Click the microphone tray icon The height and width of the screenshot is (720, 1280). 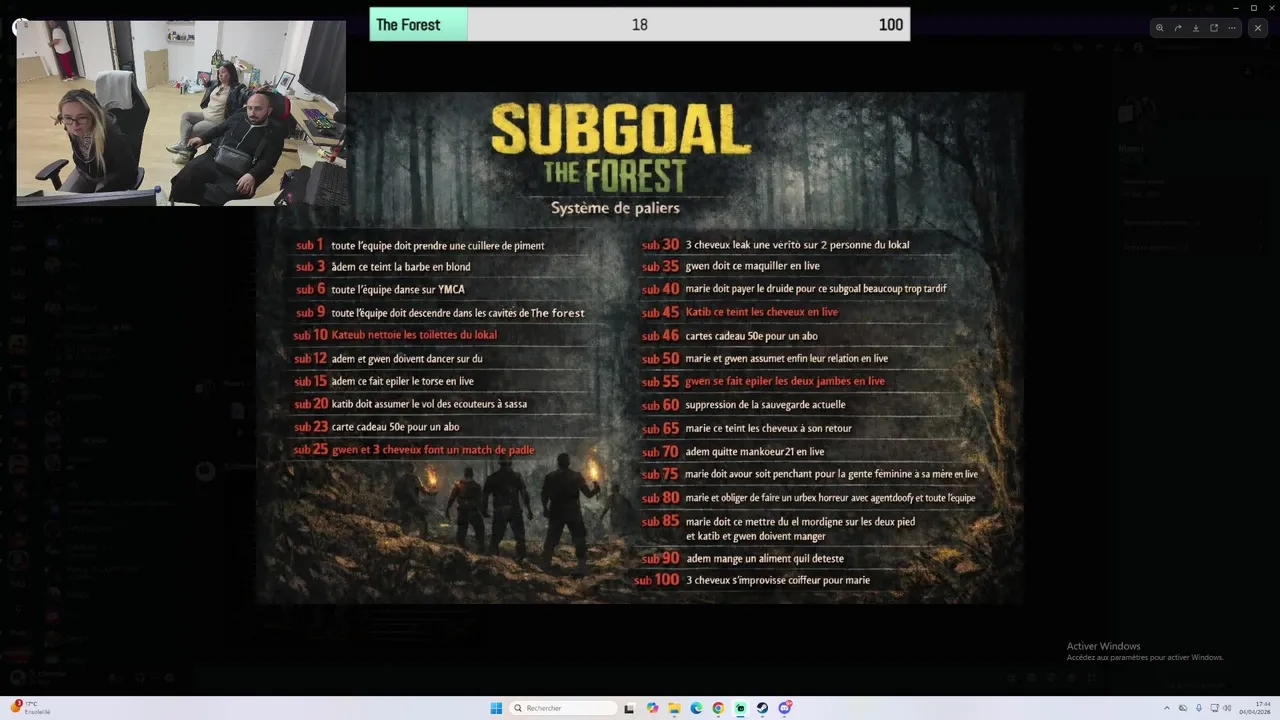coord(1199,708)
